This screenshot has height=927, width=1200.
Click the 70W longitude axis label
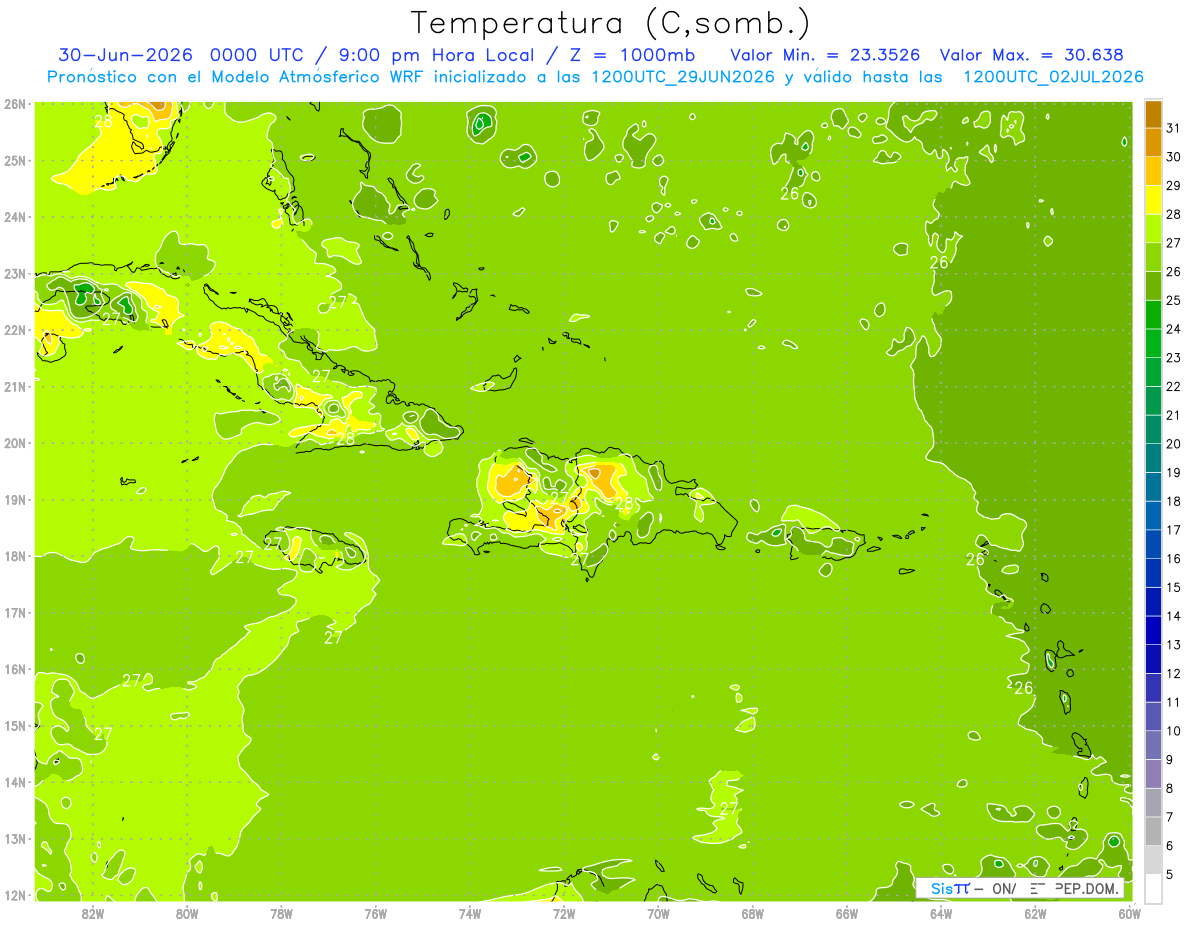pos(658,913)
